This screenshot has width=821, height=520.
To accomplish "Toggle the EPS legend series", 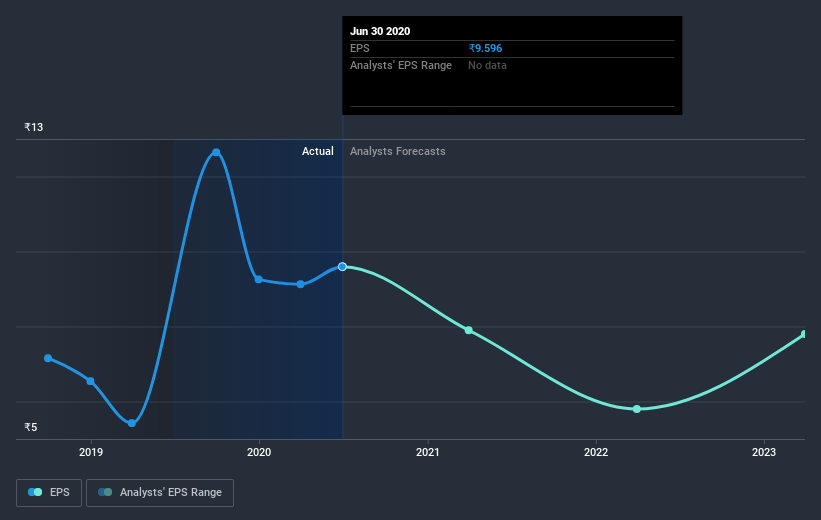I will click(49, 492).
